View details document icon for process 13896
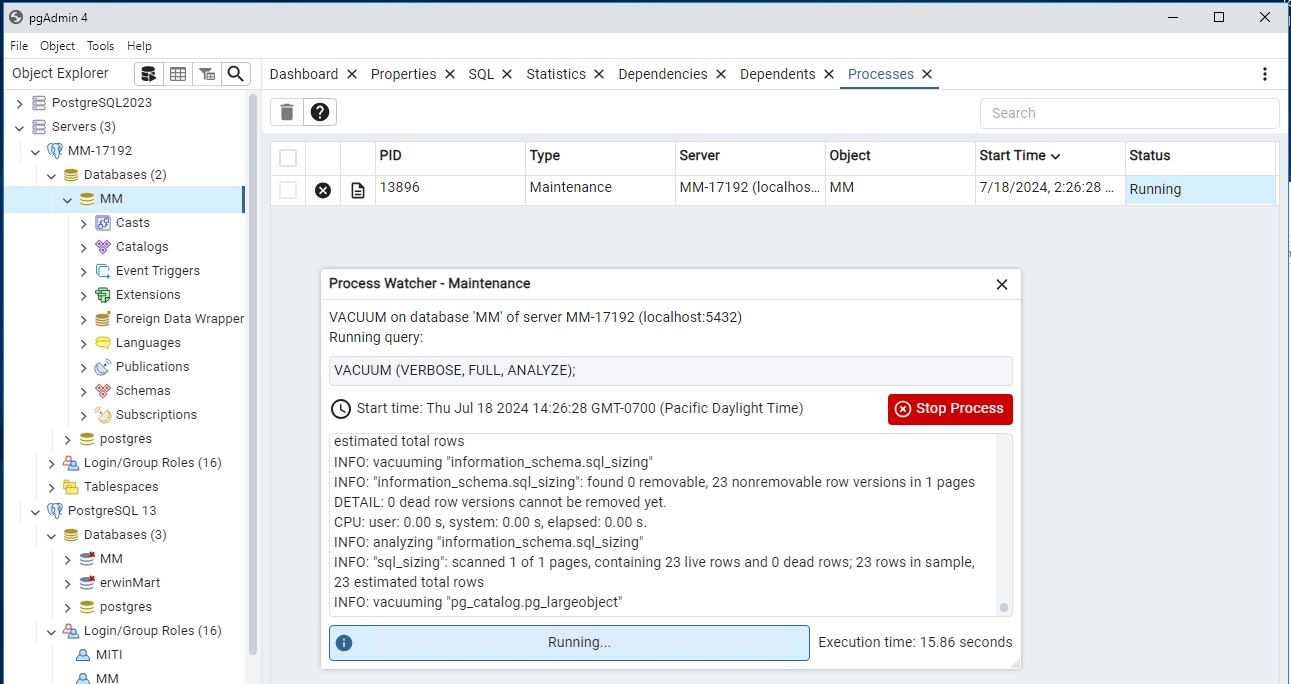Viewport: 1291px width, 684px height. coord(358,190)
